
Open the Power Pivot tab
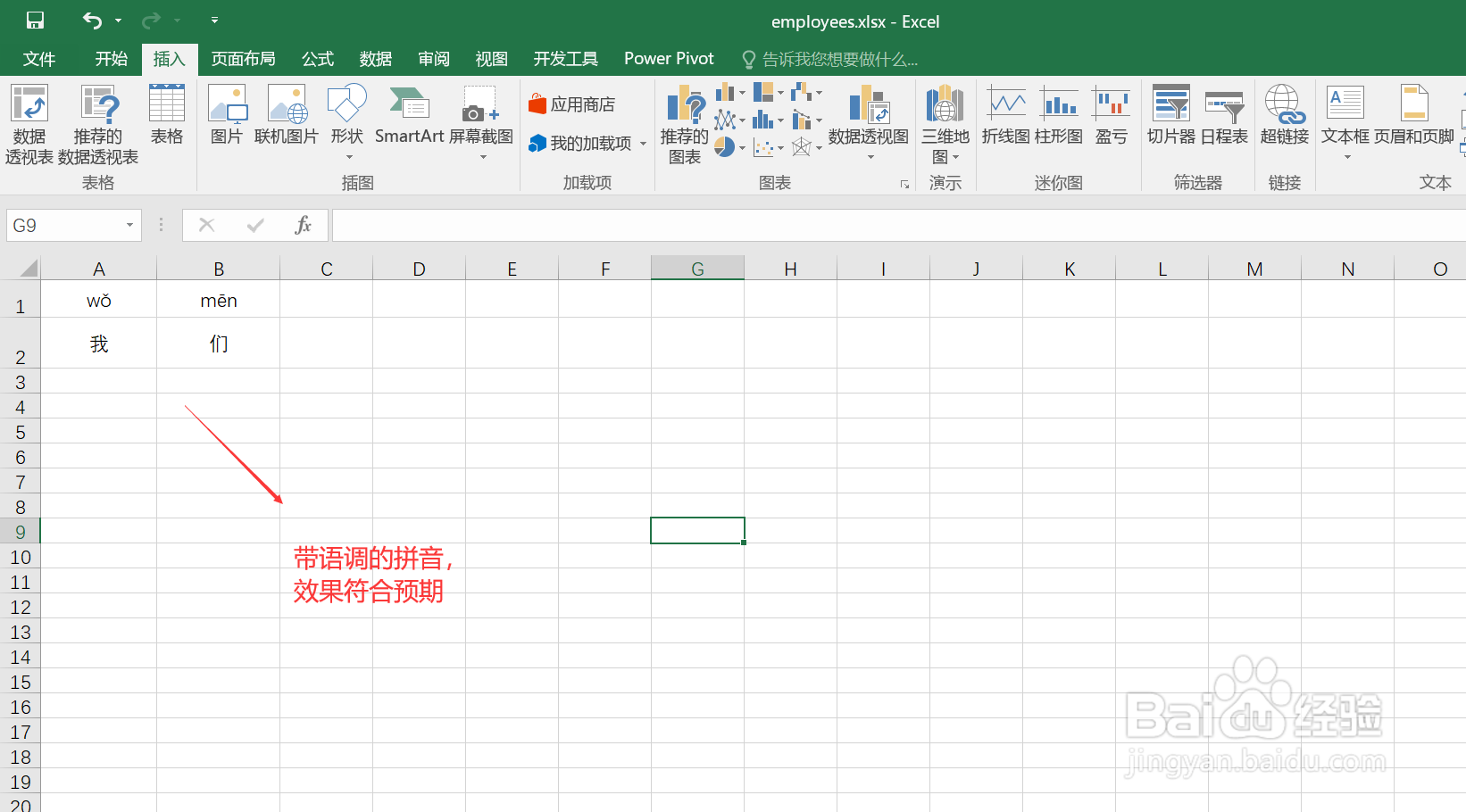pyautogui.click(x=668, y=59)
